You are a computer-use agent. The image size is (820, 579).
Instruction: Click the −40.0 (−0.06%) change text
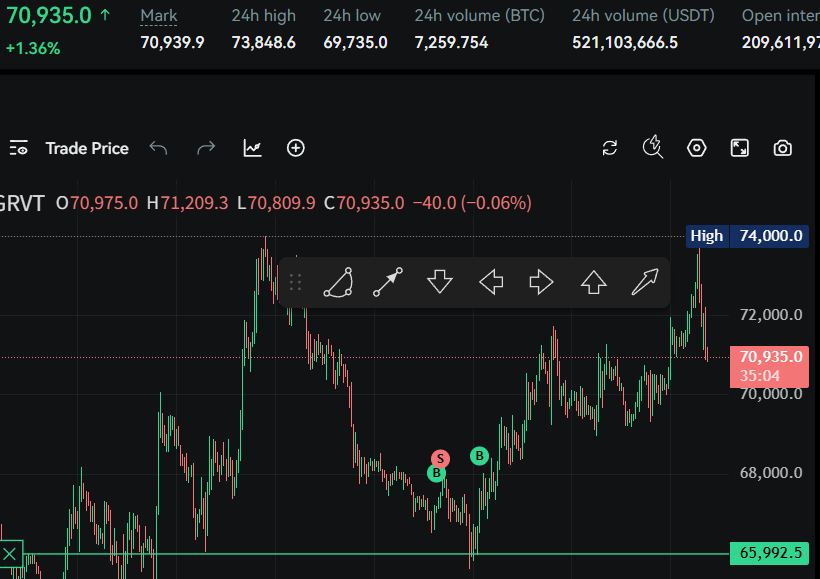point(472,203)
